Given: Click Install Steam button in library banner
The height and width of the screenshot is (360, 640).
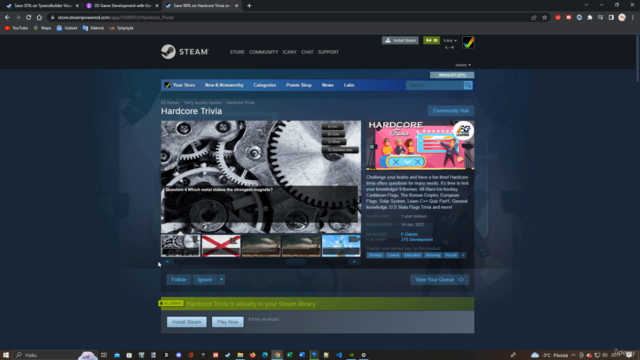Looking at the screenshot, I should click(x=187, y=322).
